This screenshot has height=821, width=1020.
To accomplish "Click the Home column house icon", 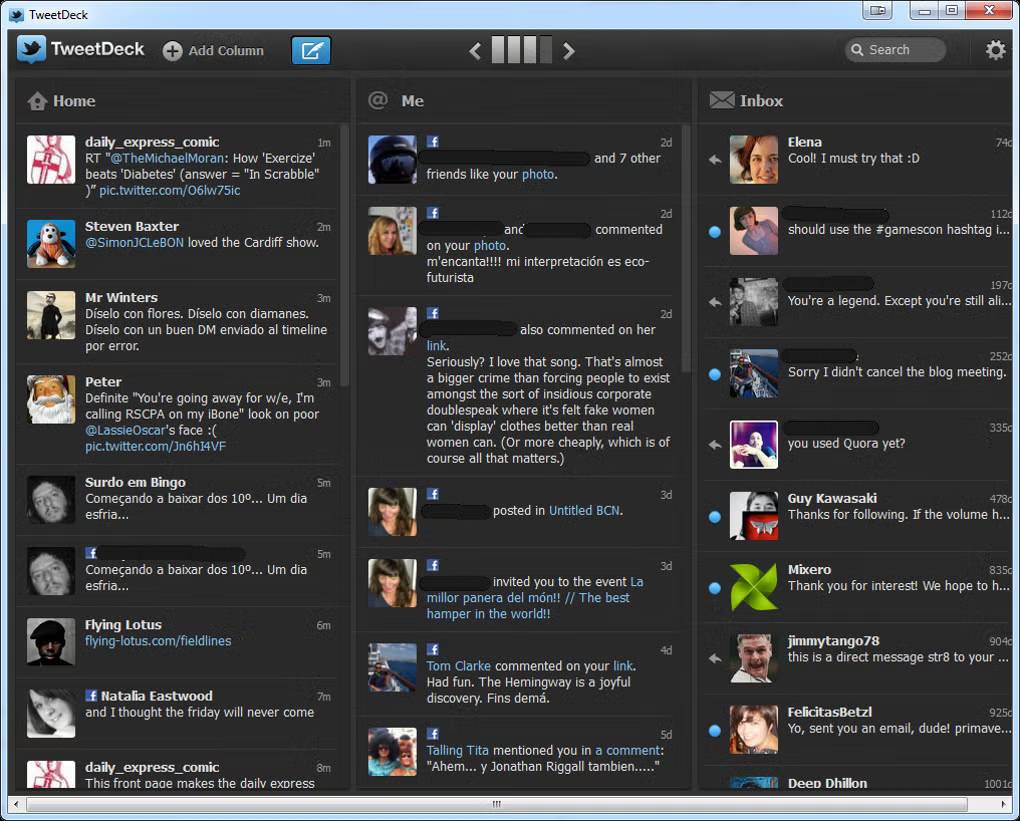I will click(x=37, y=101).
